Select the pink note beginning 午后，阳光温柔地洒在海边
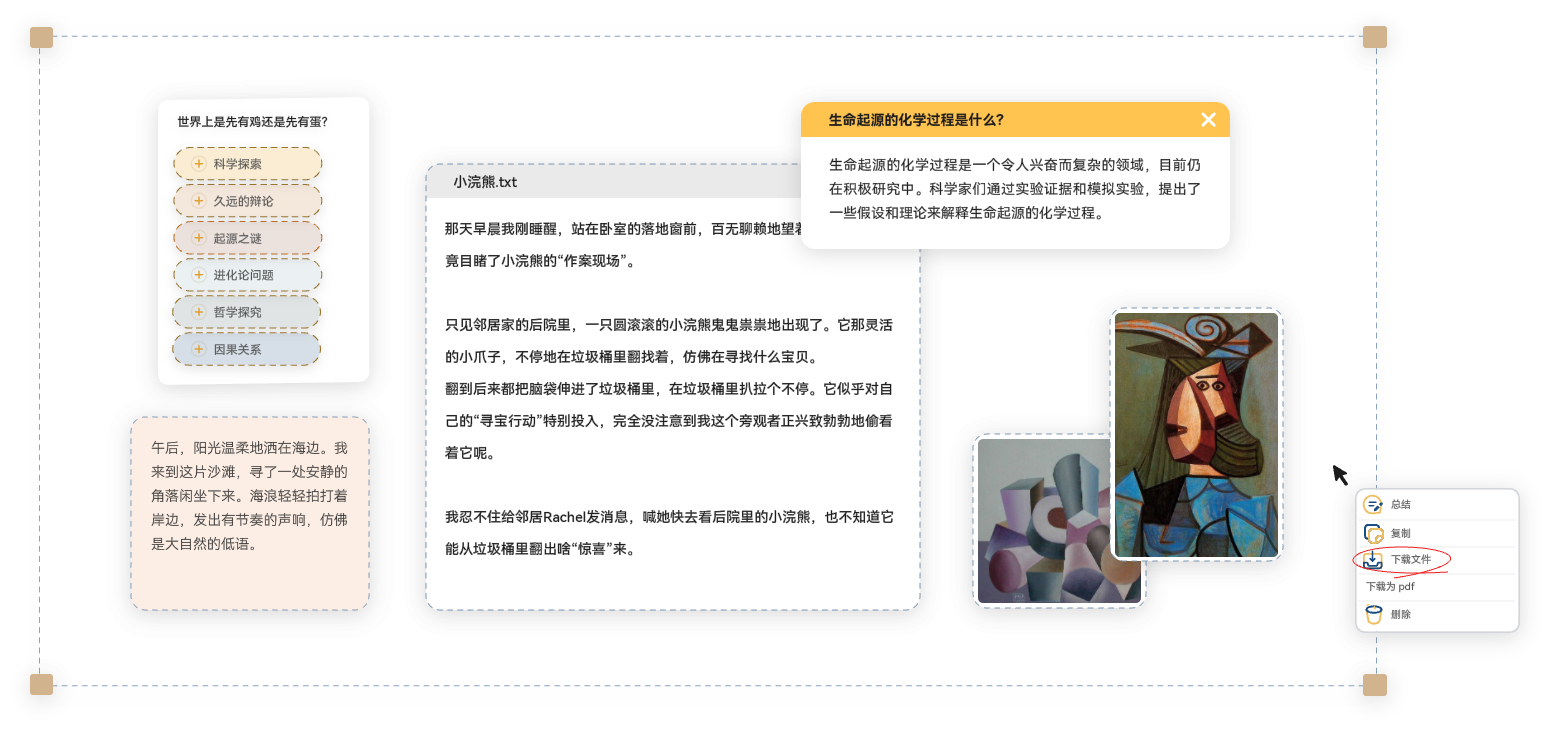The width and height of the screenshot is (1550, 730). click(250, 513)
